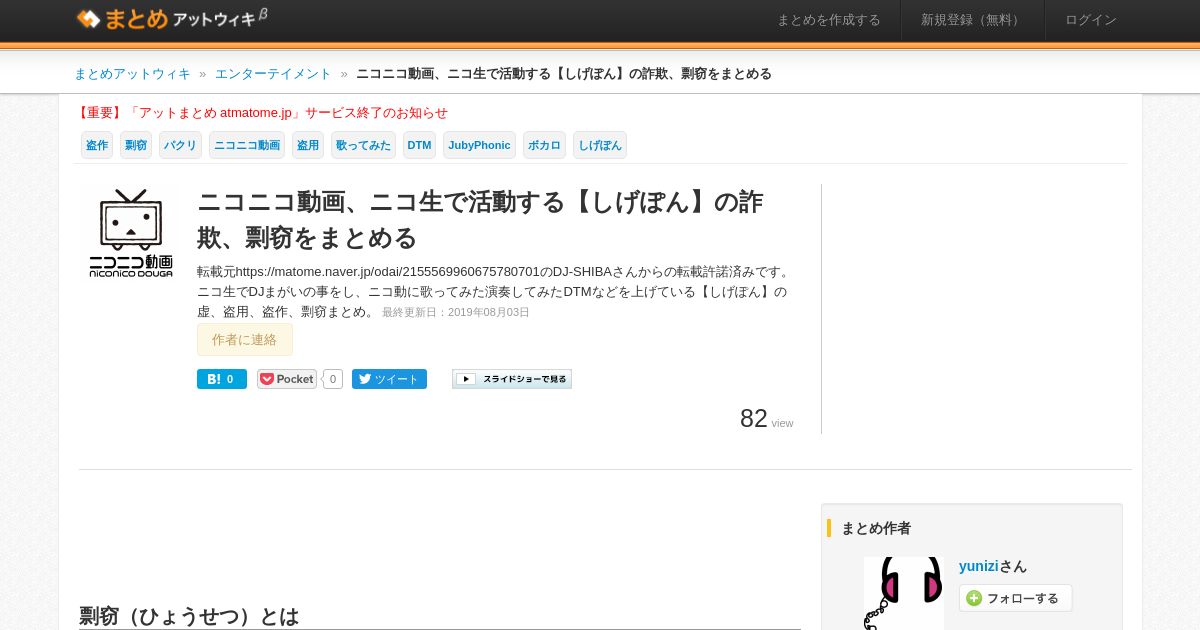Click the まとめアットウィキ site logo
1200x630 pixels.
(x=172, y=18)
